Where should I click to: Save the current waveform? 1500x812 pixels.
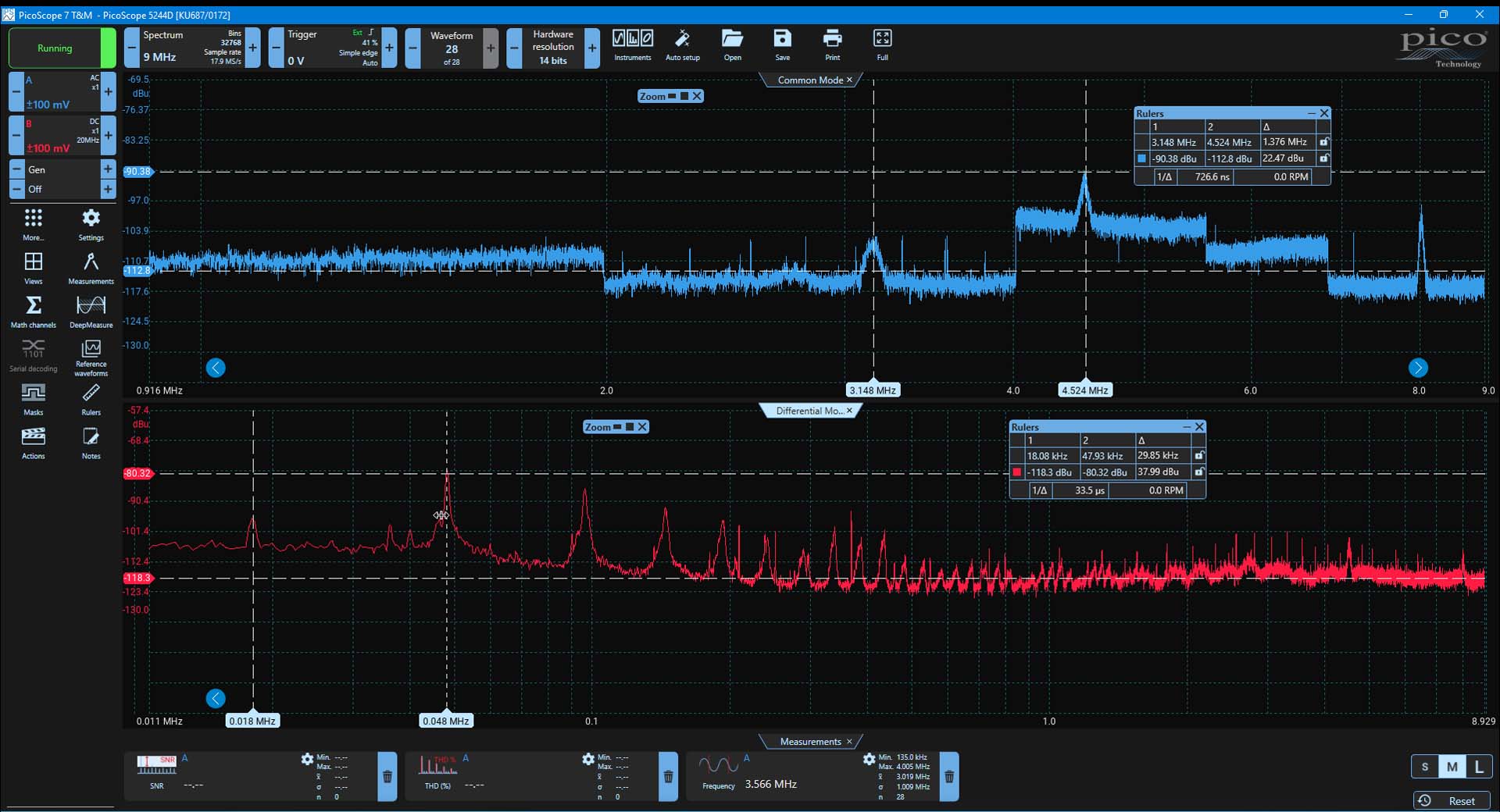point(782,45)
